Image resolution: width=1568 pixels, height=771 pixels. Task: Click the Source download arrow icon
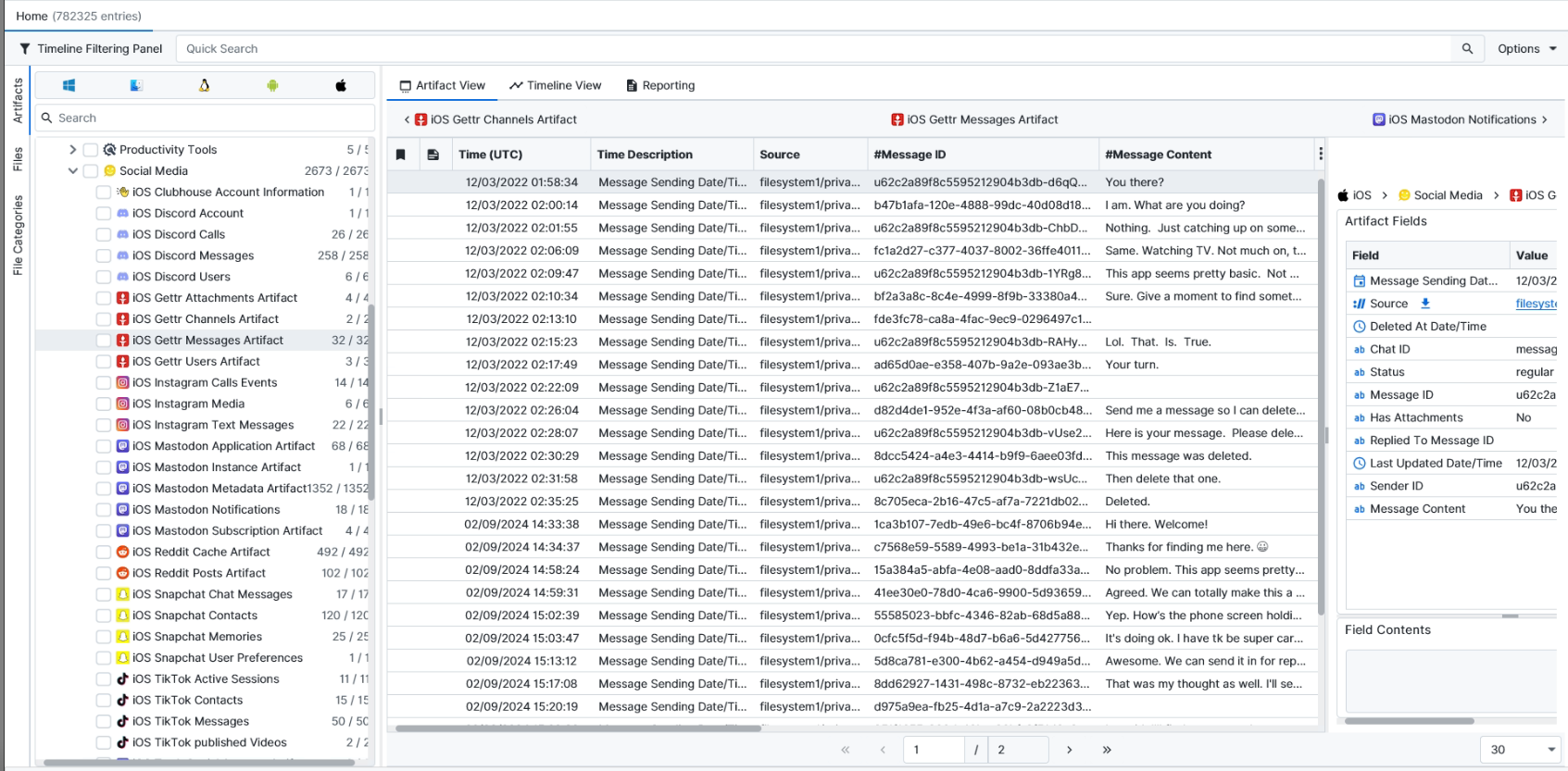pyautogui.click(x=1425, y=304)
